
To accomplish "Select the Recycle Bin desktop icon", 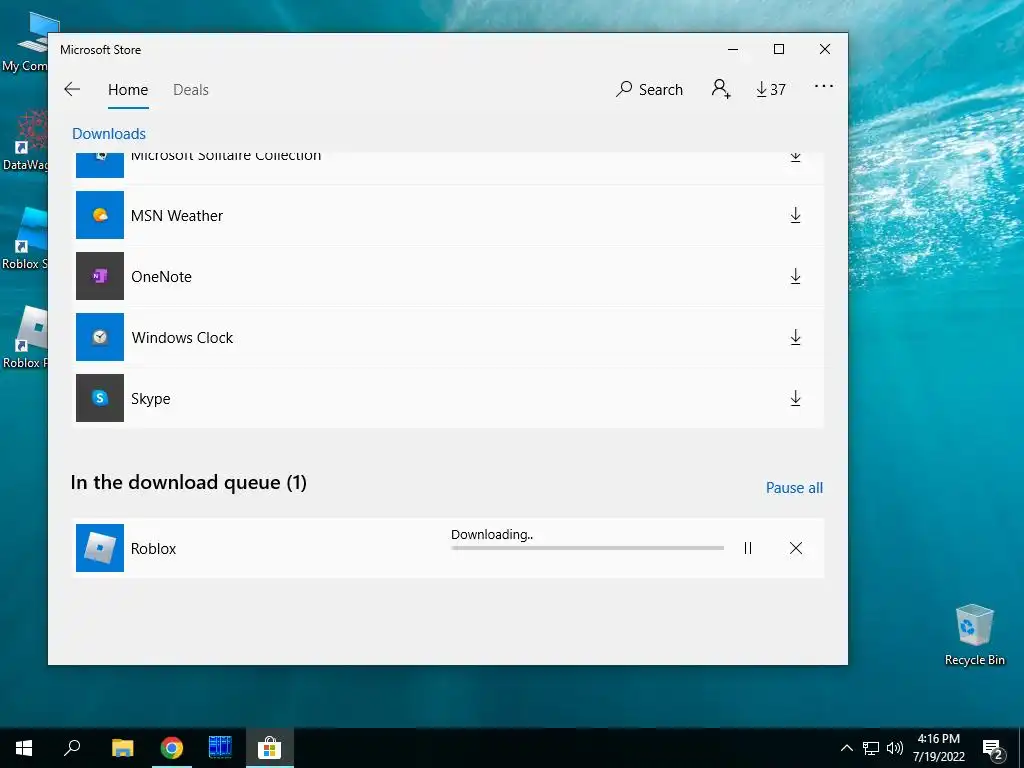I will (974, 635).
